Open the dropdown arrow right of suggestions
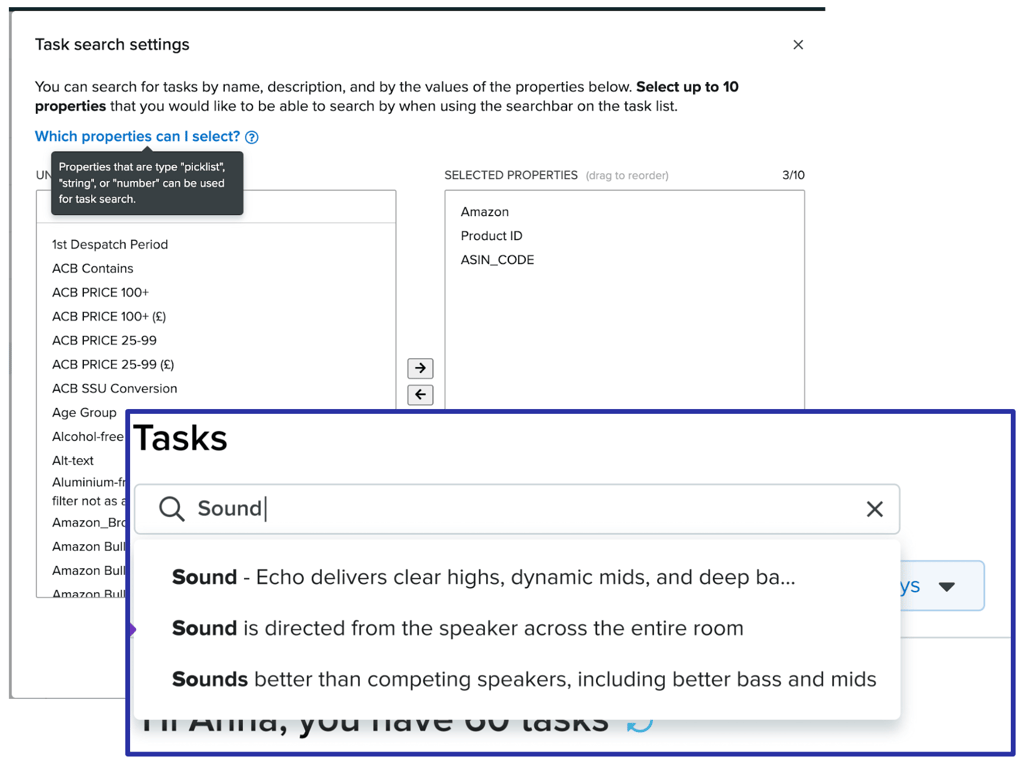Viewport: 1024px width, 766px height. [947, 586]
